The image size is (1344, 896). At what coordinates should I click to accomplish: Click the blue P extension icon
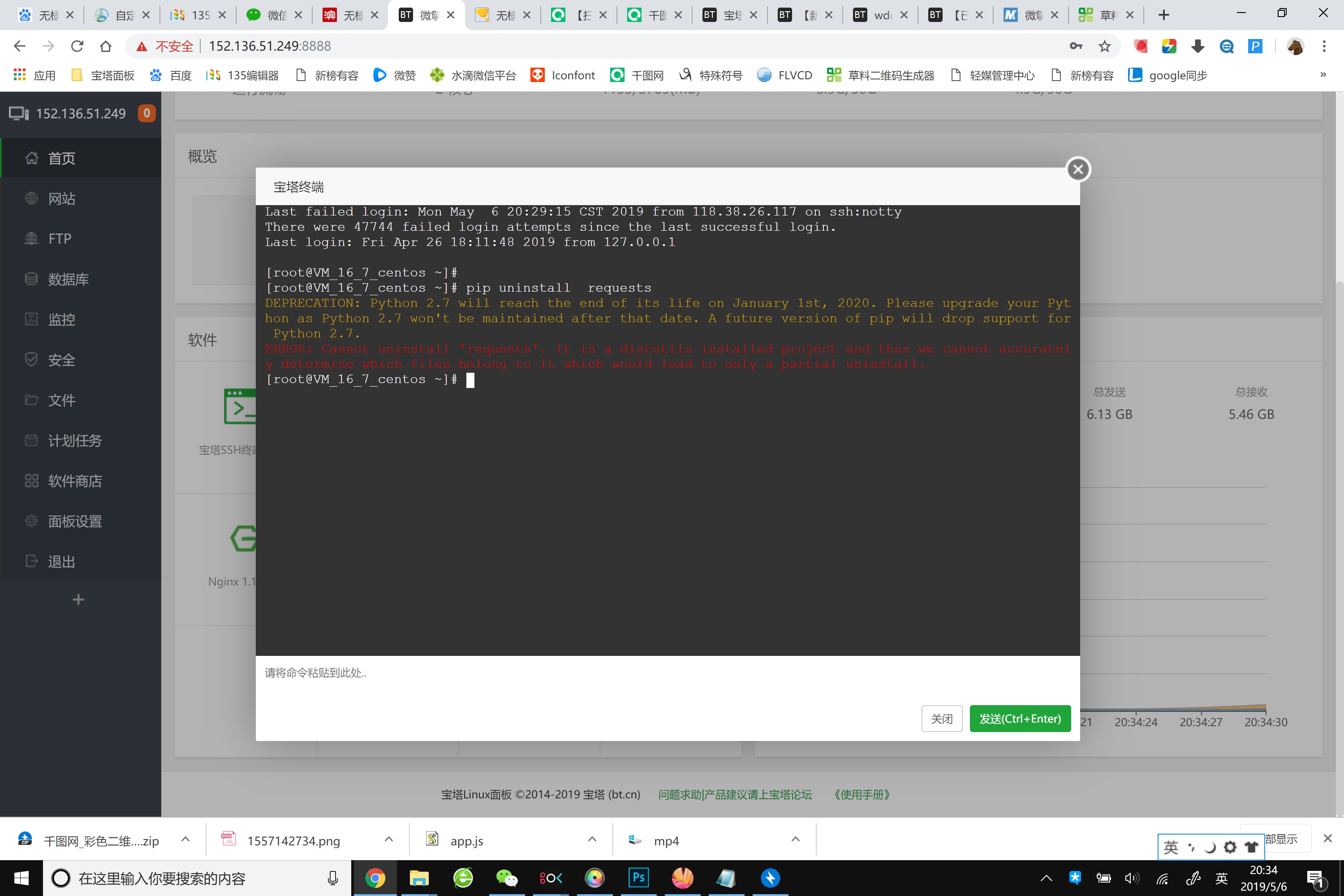tap(1255, 46)
